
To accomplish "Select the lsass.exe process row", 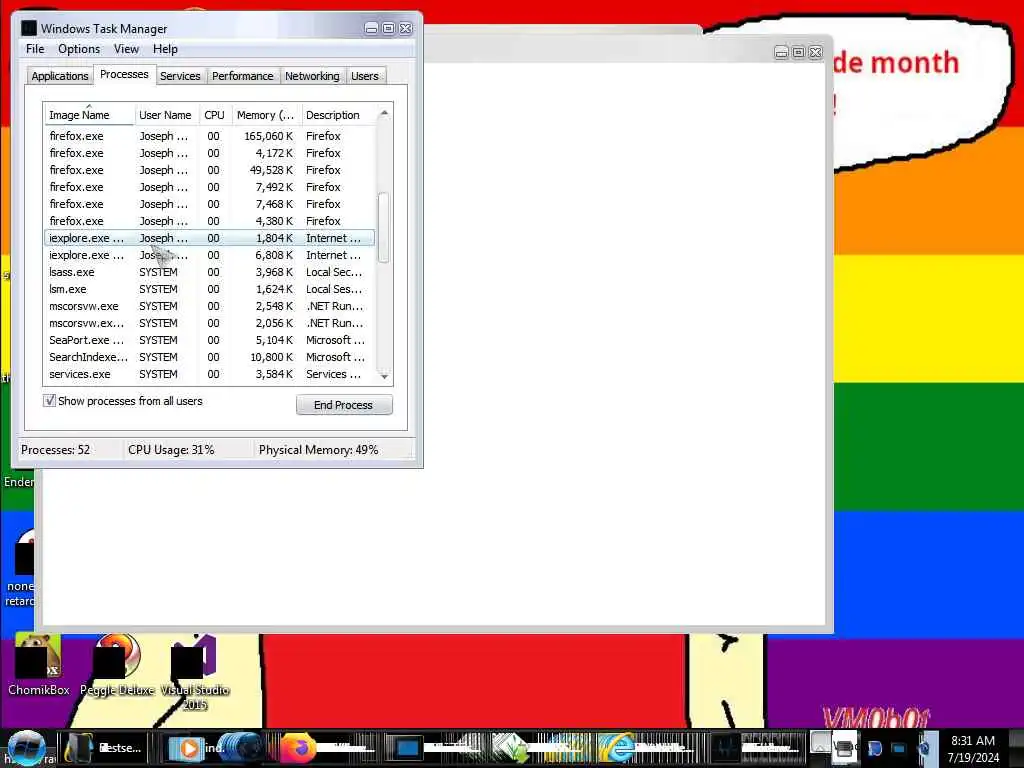I will (210, 272).
